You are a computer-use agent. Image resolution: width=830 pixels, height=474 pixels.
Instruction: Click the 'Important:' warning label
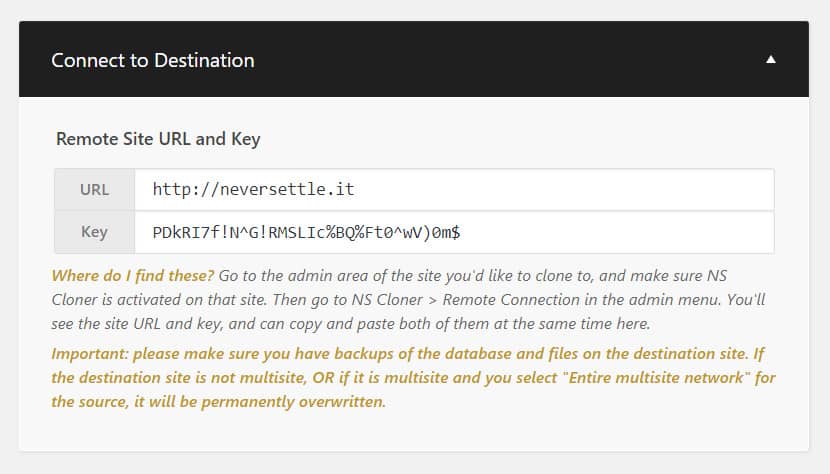coord(95,354)
